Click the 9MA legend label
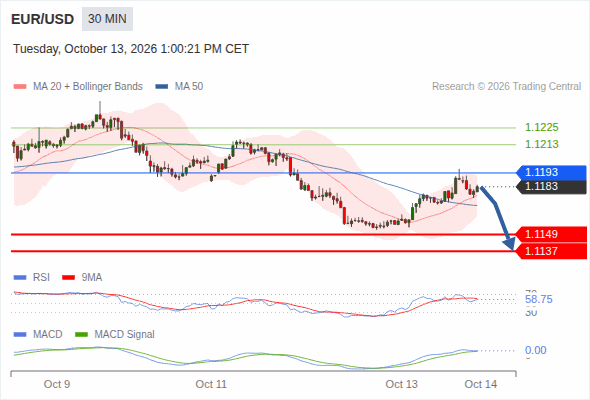Image resolution: width=590 pixels, height=400 pixels. pos(92,278)
